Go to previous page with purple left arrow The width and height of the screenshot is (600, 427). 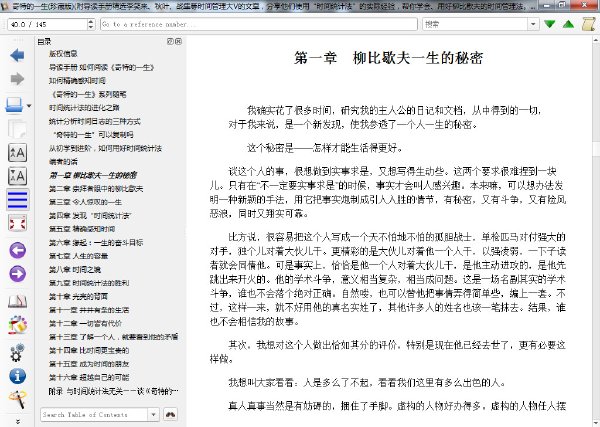(17, 251)
